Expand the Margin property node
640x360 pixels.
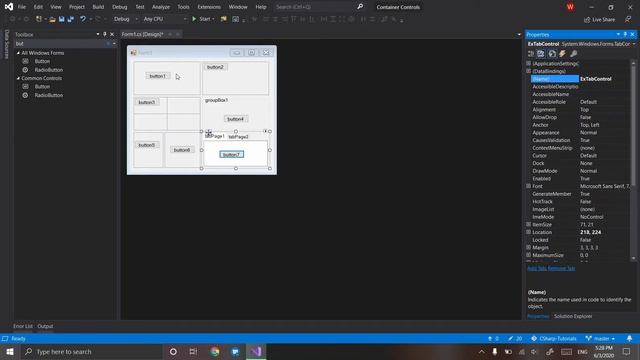point(529,247)
